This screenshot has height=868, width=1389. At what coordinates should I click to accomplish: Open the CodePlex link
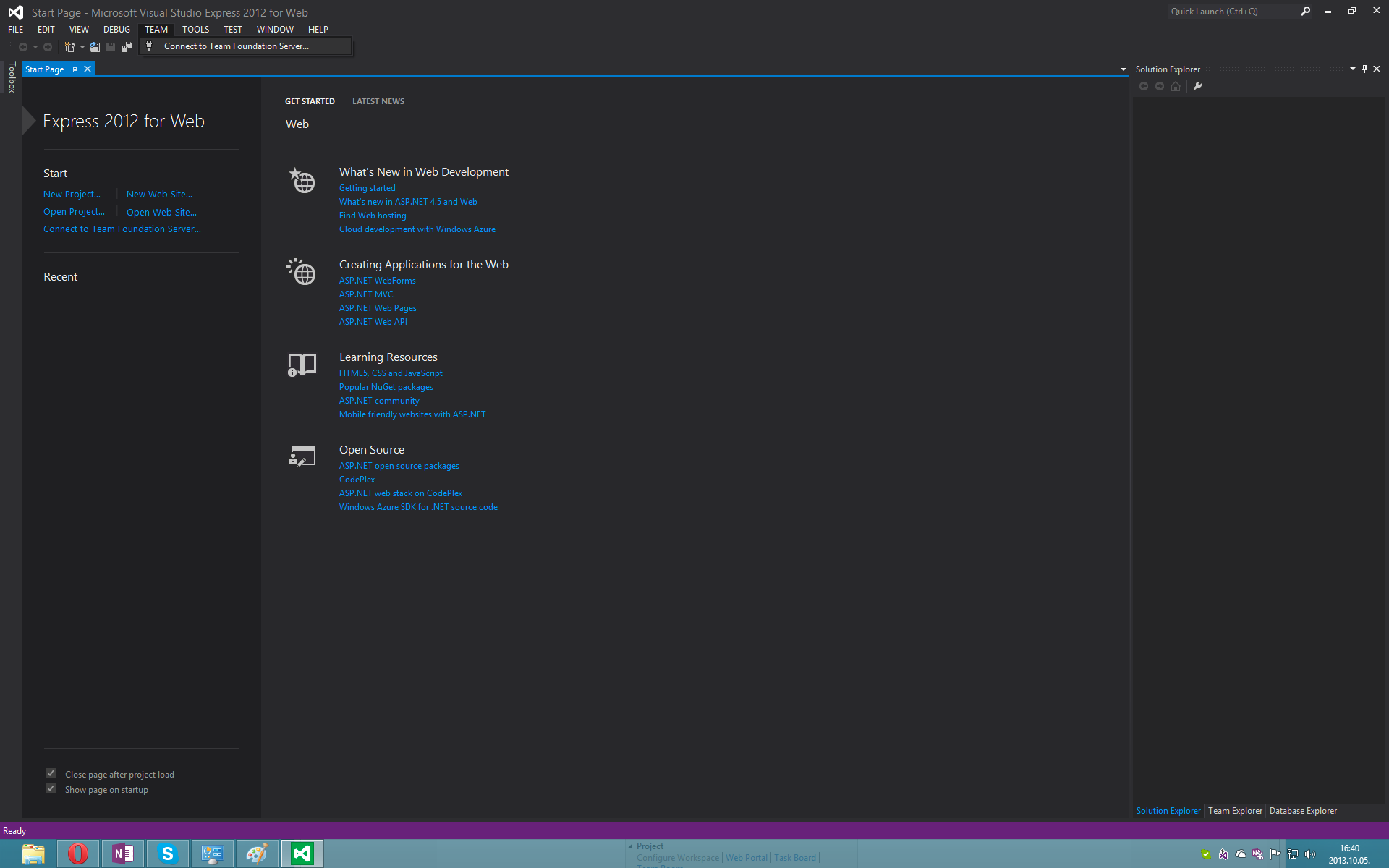click(x=357, y=480)
